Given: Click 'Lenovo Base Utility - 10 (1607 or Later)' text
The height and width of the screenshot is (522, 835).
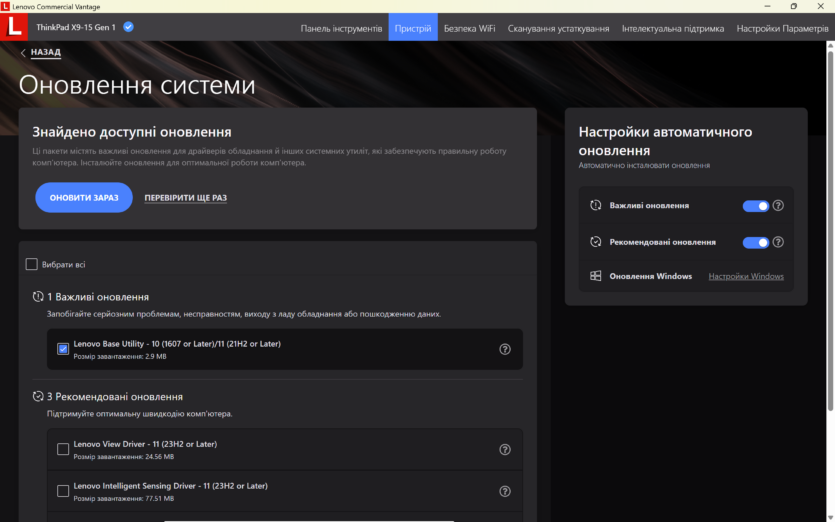Looking at the screenshot, I should point(177,344).
